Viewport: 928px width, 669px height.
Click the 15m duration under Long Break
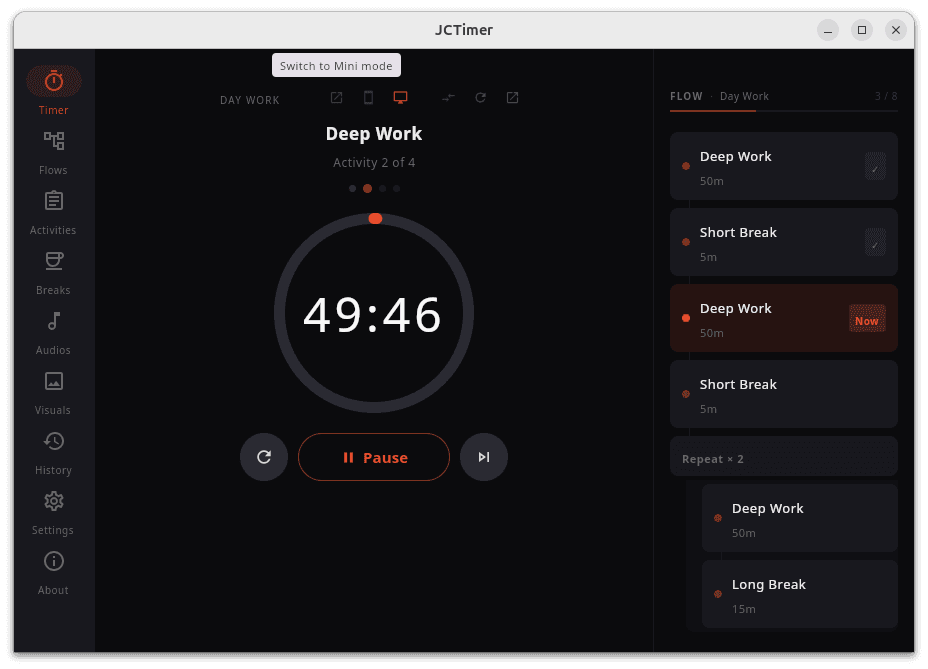click(744, 609)
